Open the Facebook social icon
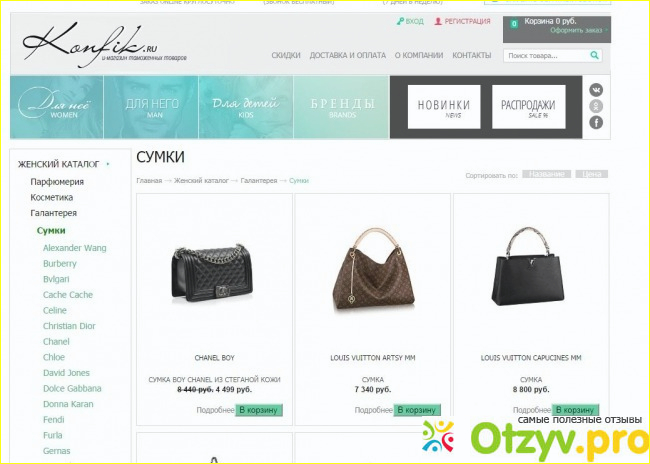 596,122
